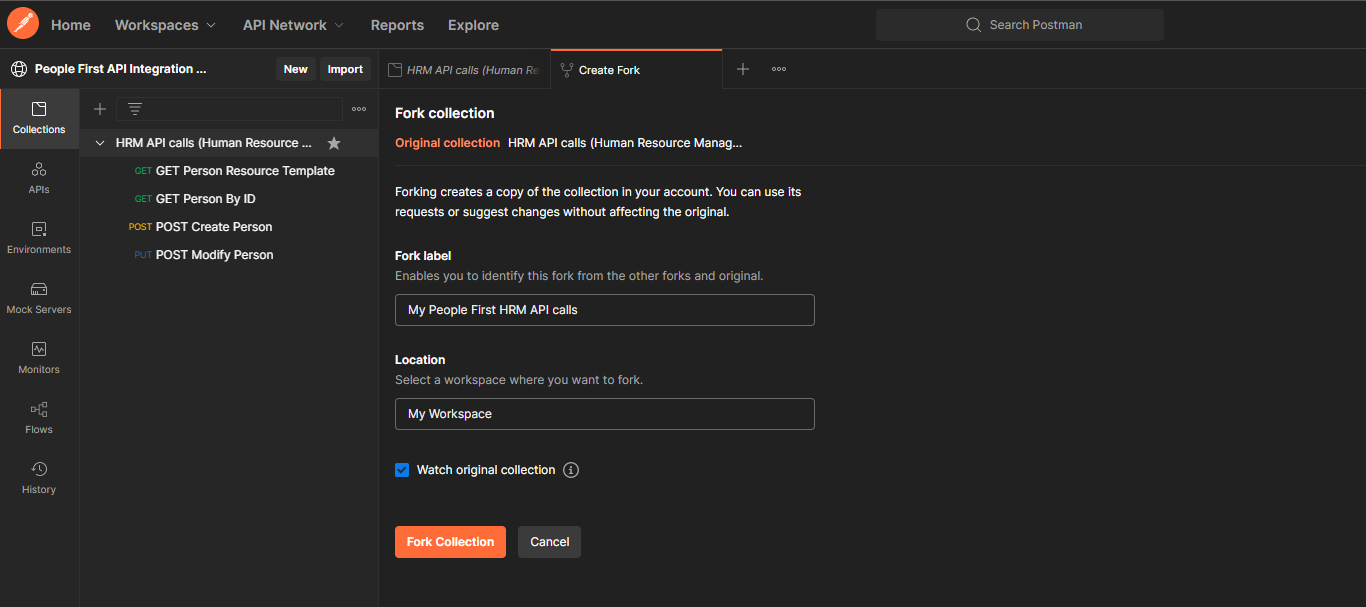The image size is (1366, 607).
Task: Open the Environments sidebar panel
Action: 39,238
